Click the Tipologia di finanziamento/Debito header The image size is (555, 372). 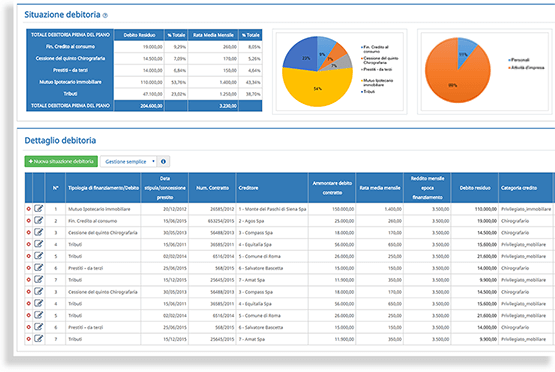(103, 188)
